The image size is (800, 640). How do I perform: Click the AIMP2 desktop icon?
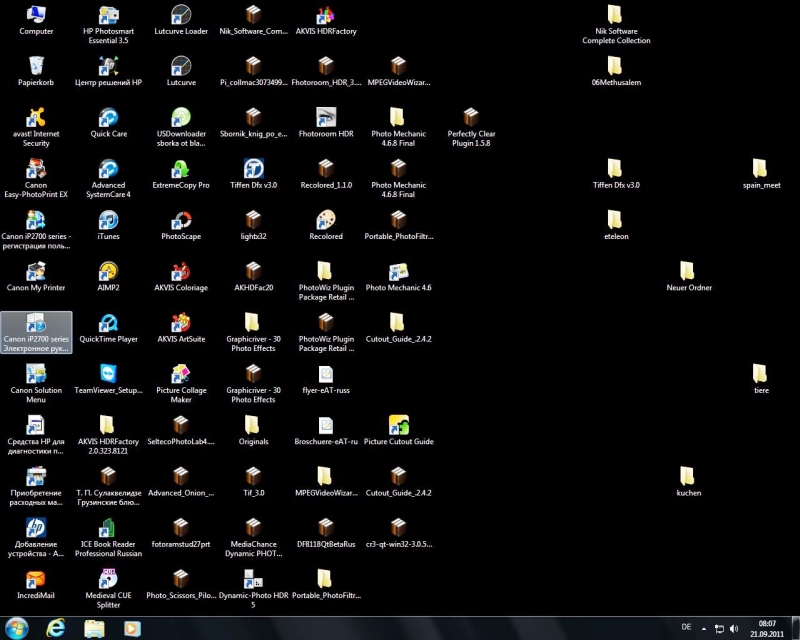[109, 272]
